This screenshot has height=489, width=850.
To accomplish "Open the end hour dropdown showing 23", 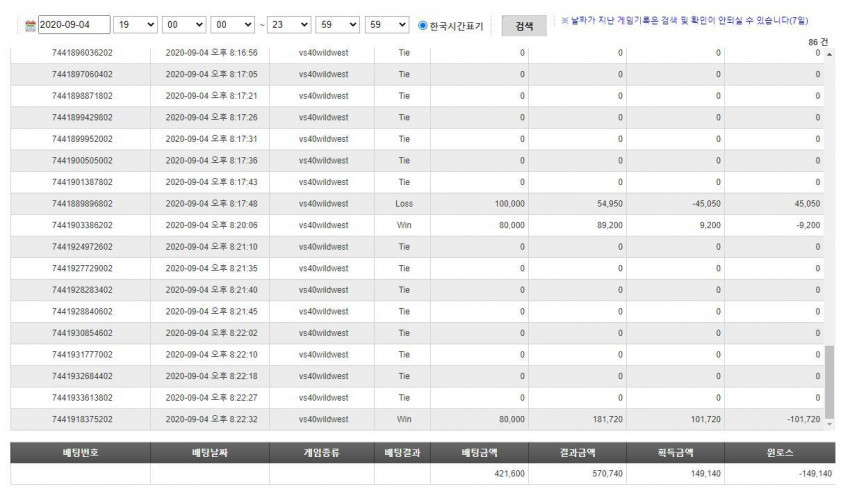I will 289,24.
